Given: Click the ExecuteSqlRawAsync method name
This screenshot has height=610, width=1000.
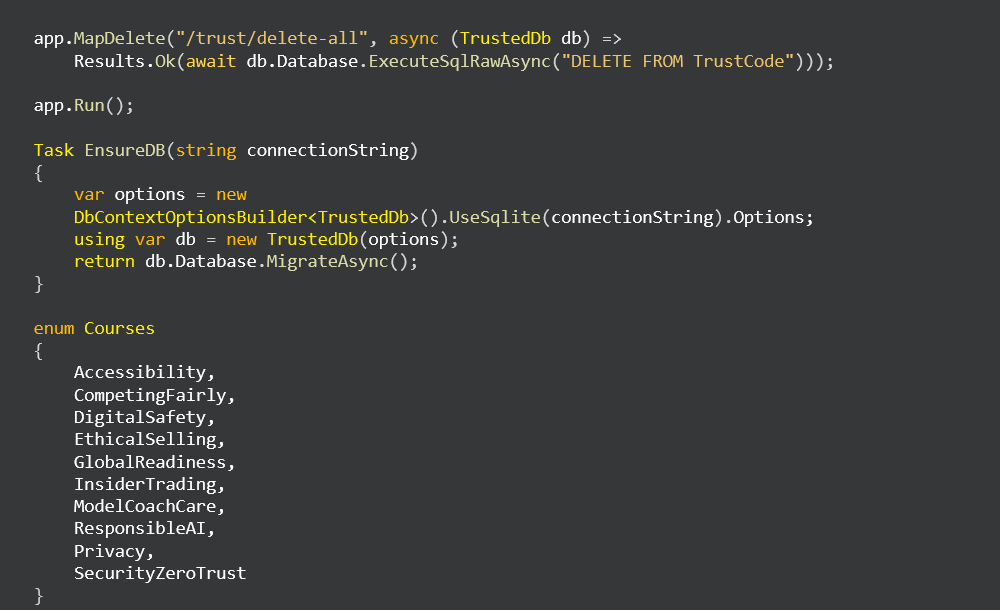Looking at the screenshot, I should [459, 61].
